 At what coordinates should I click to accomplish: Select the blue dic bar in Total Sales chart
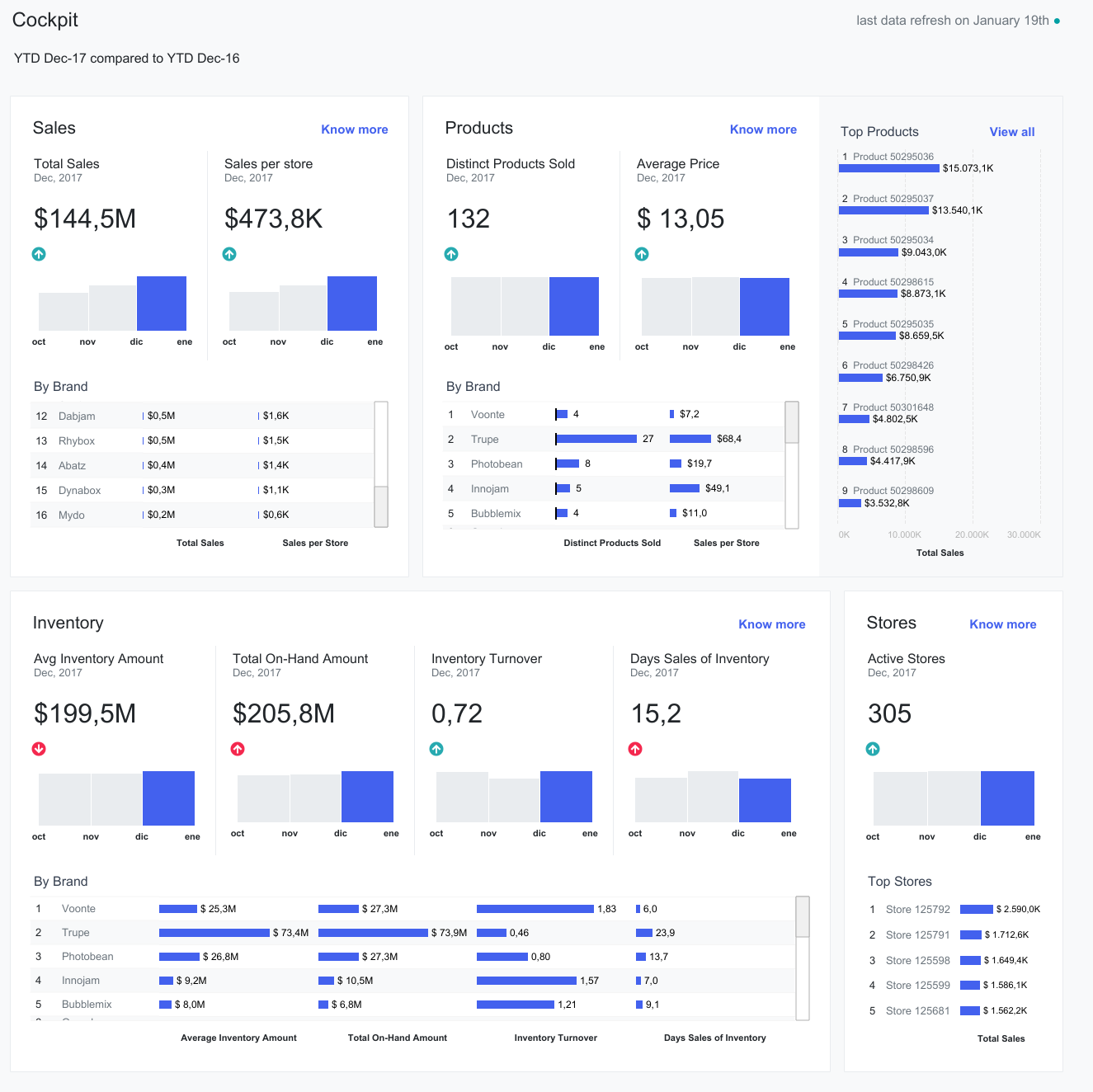162,304
